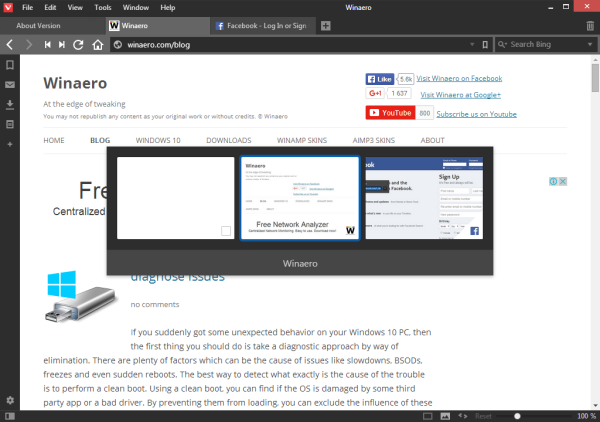Viewport: 600px width, 422px height.
Task: Expand the address bar history dropdown
Action: tap(472, 45)
